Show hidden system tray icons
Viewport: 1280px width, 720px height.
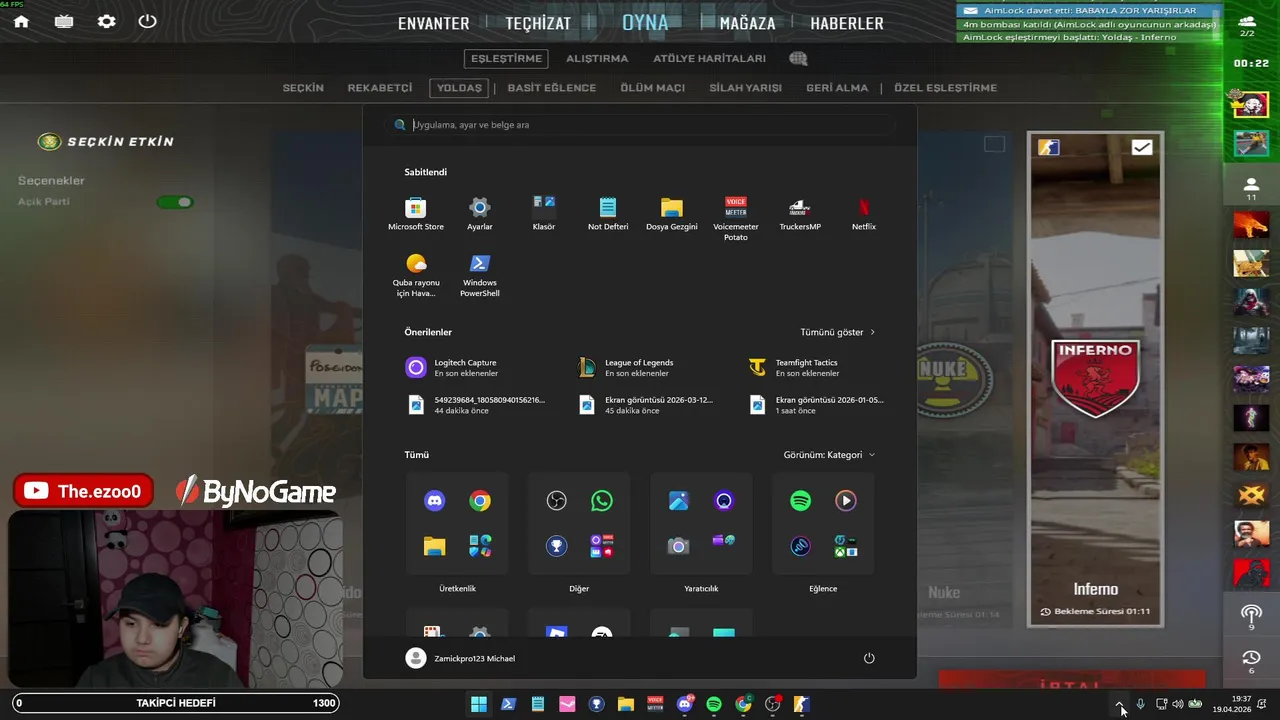pos(1120,704)
